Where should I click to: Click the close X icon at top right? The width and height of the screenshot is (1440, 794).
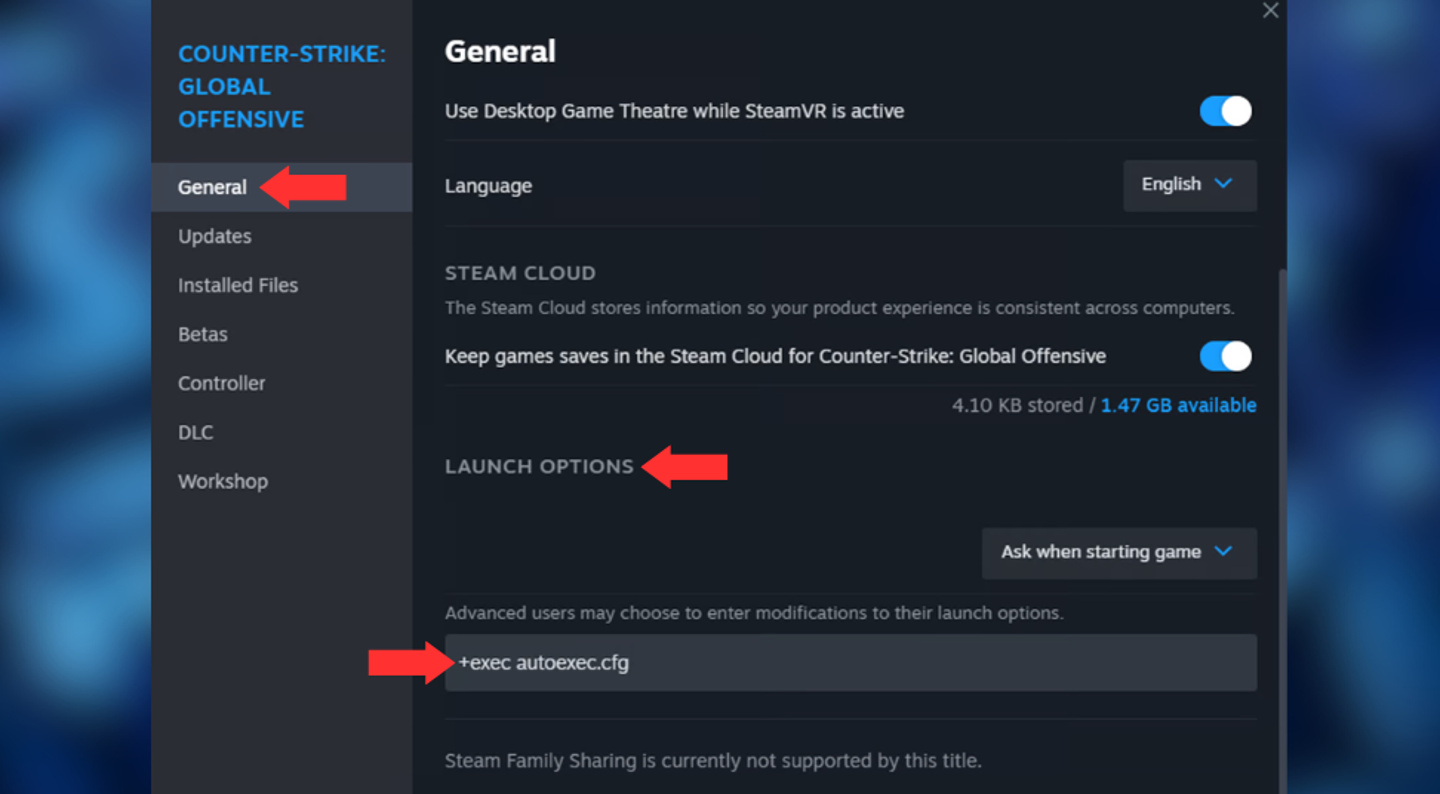pos(1270,11)
